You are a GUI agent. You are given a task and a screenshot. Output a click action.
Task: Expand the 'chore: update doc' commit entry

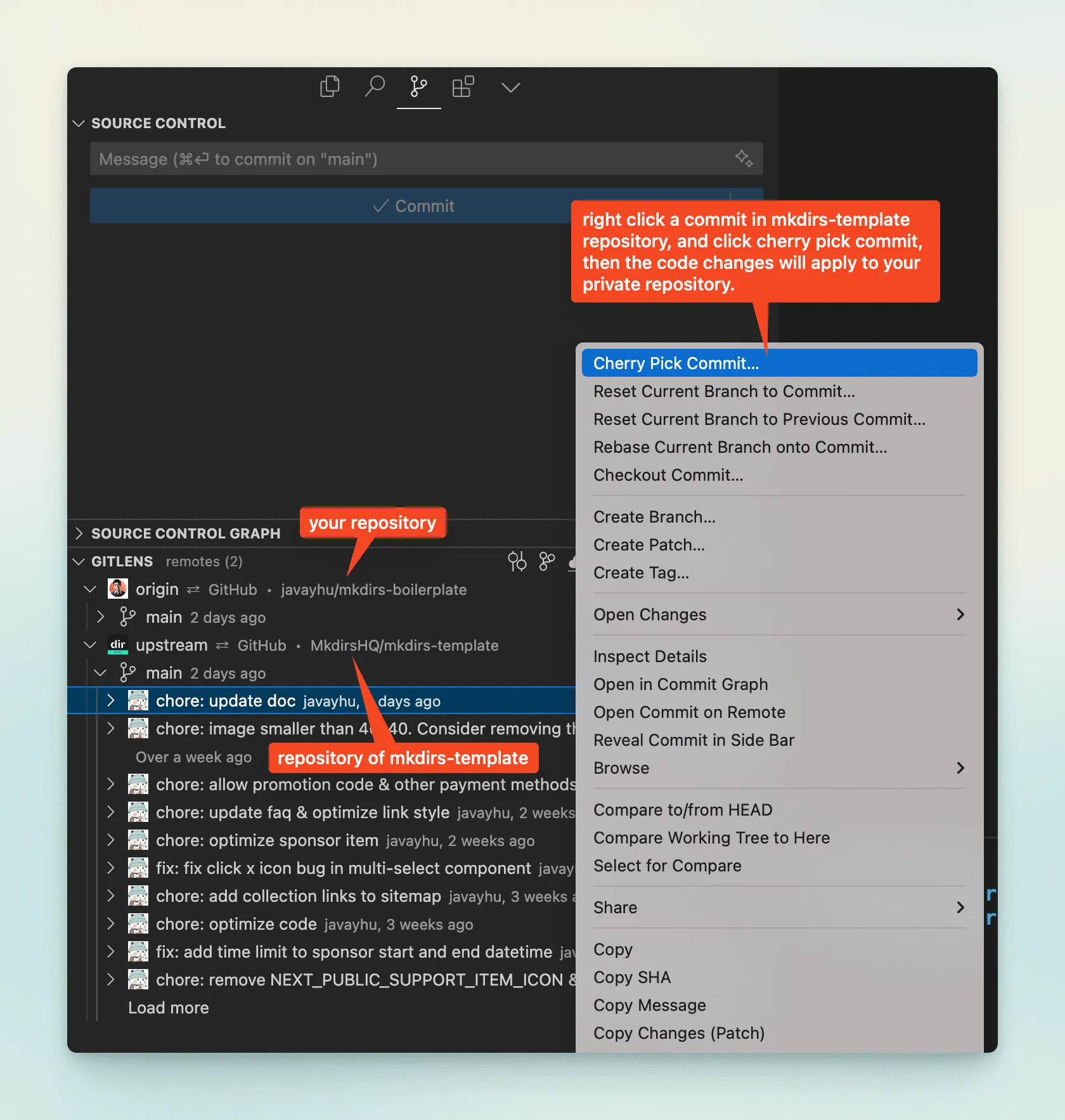click(x=111, y=701)
